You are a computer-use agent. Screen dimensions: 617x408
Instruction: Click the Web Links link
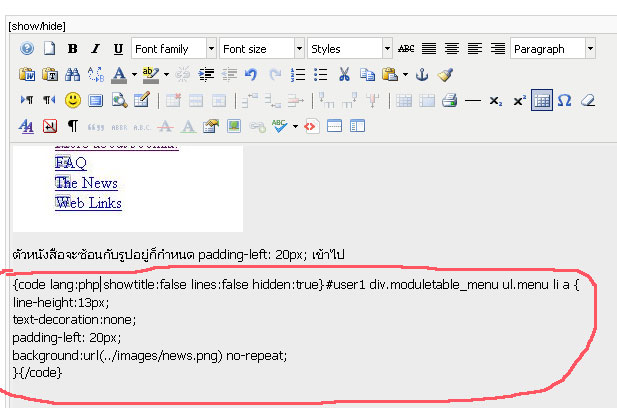click(x=88, y=203)
